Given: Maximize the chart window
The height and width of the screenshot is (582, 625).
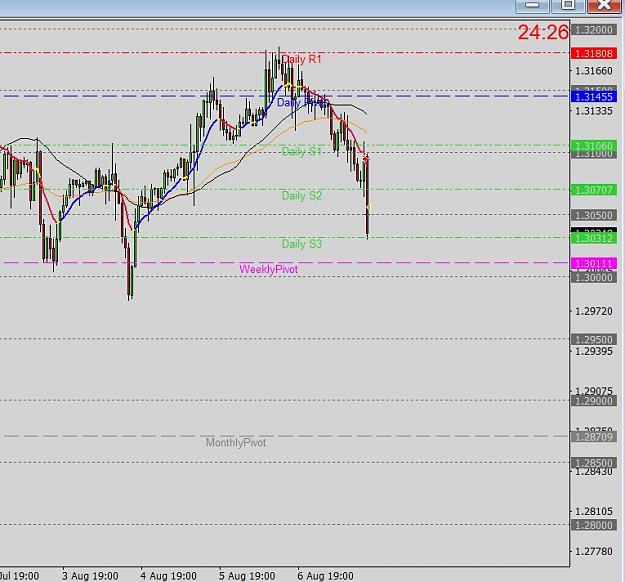Looking at the screenshot, I should click(x=568, y=6).
